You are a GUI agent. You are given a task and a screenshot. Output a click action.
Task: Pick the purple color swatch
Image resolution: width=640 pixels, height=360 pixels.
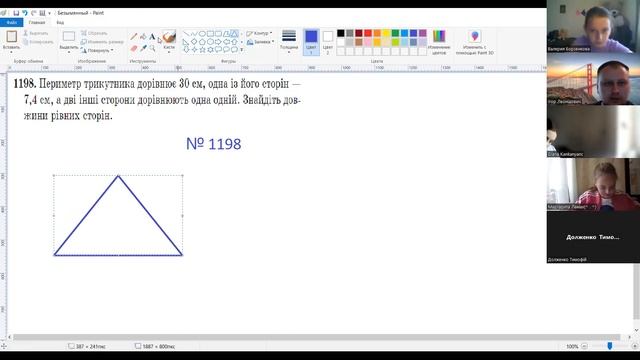tap(422, 33)
